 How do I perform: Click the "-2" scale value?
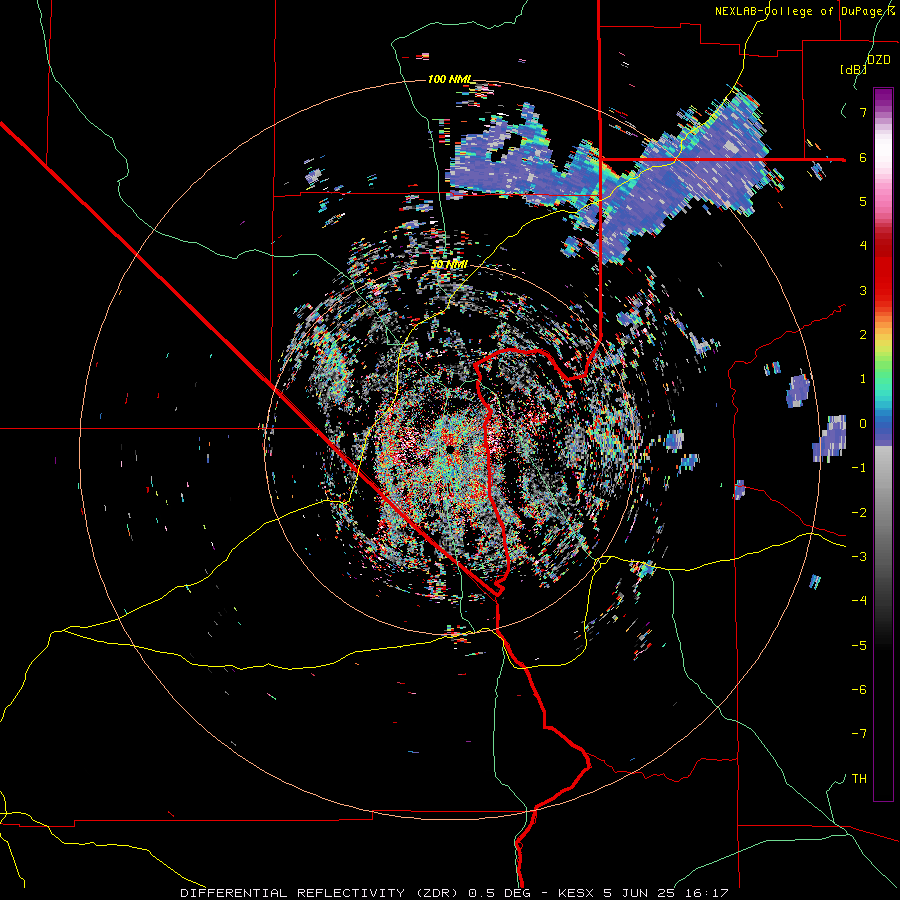coord(859,513)
